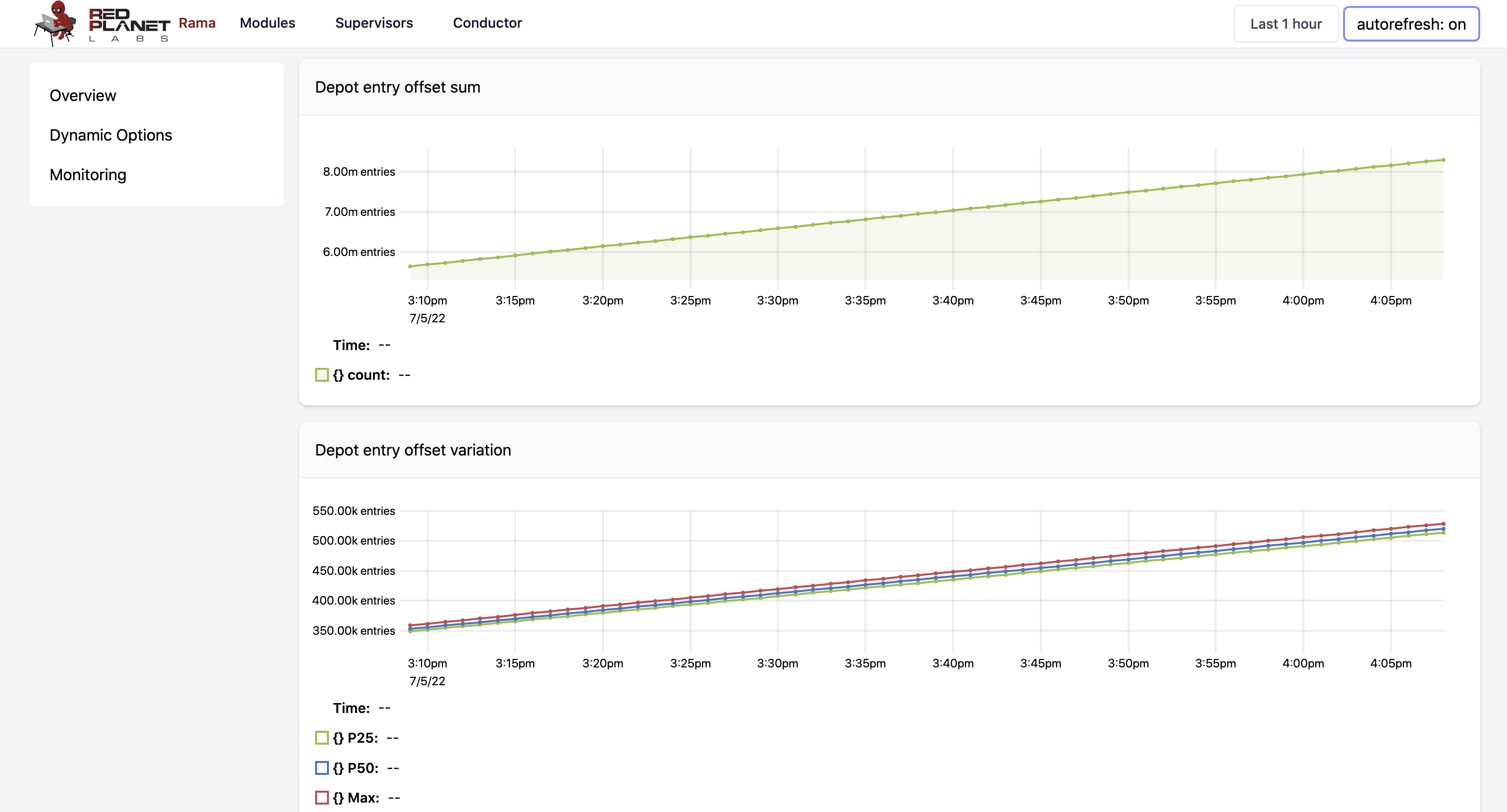The image size is (1507, 812).
Task: Click the 7.00m entries axis label
Action: point(360,211)
